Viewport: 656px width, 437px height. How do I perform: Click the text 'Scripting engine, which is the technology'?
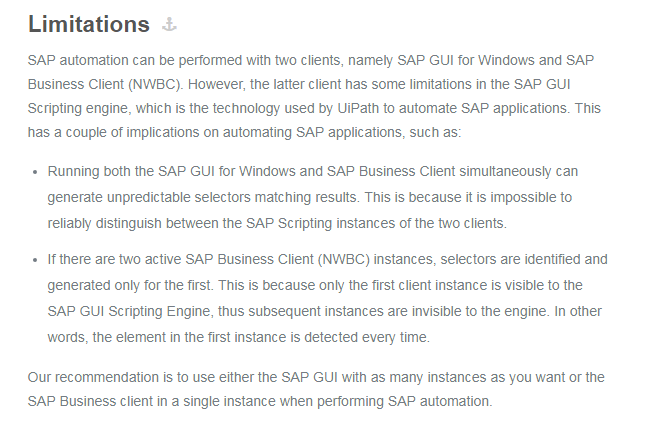pyautogui.click(x=154, y=108)
